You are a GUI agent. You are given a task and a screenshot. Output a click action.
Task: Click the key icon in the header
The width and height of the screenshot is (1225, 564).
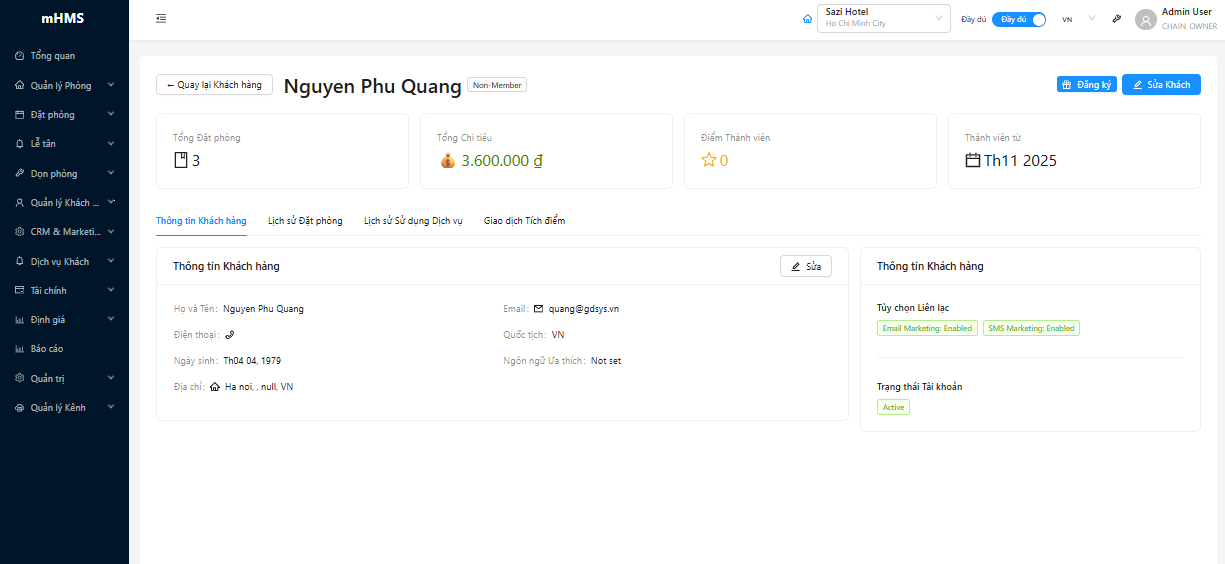click(x=1116, y=19)
